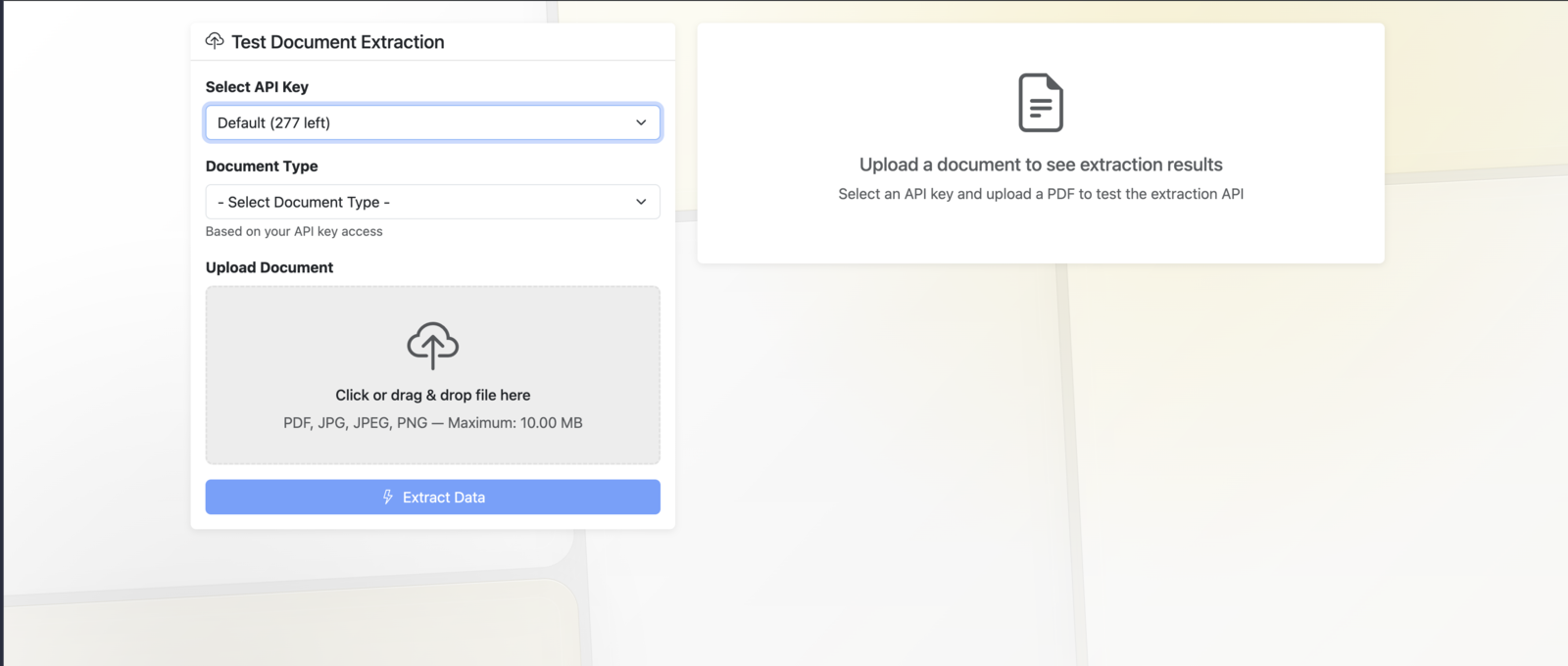The width and height of the screenshot is (1568, 666).
Task: Click the 'Based on your API key access' hint
Action: (x=294, y=231)
